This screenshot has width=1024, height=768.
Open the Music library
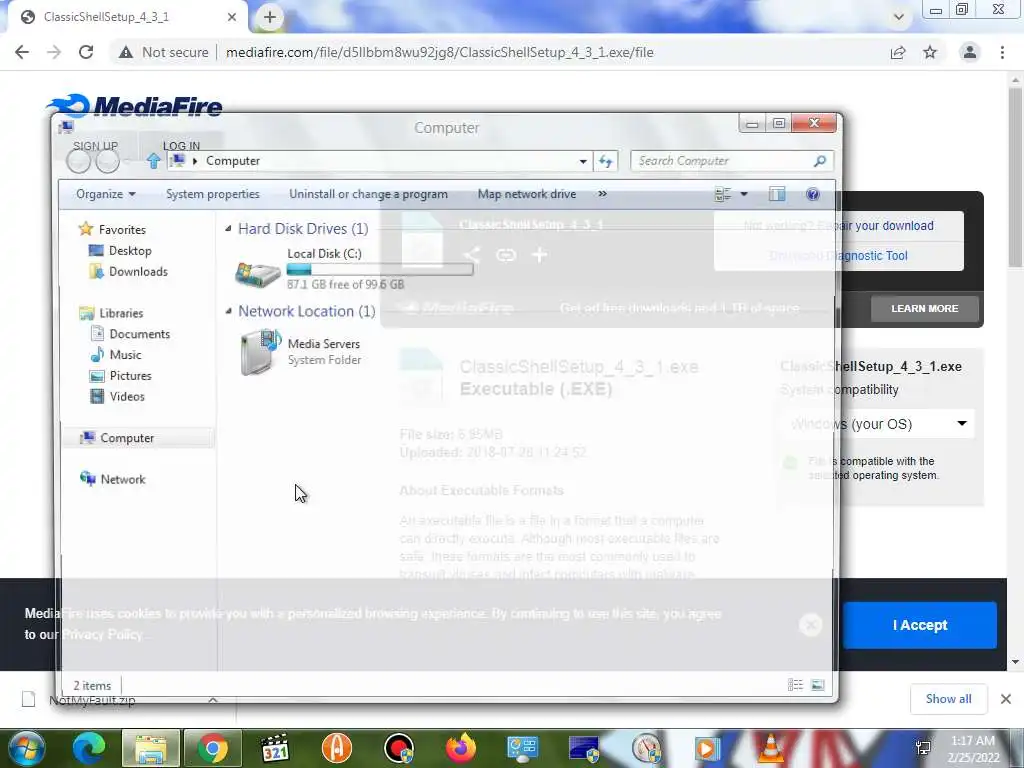coord(125,355)
